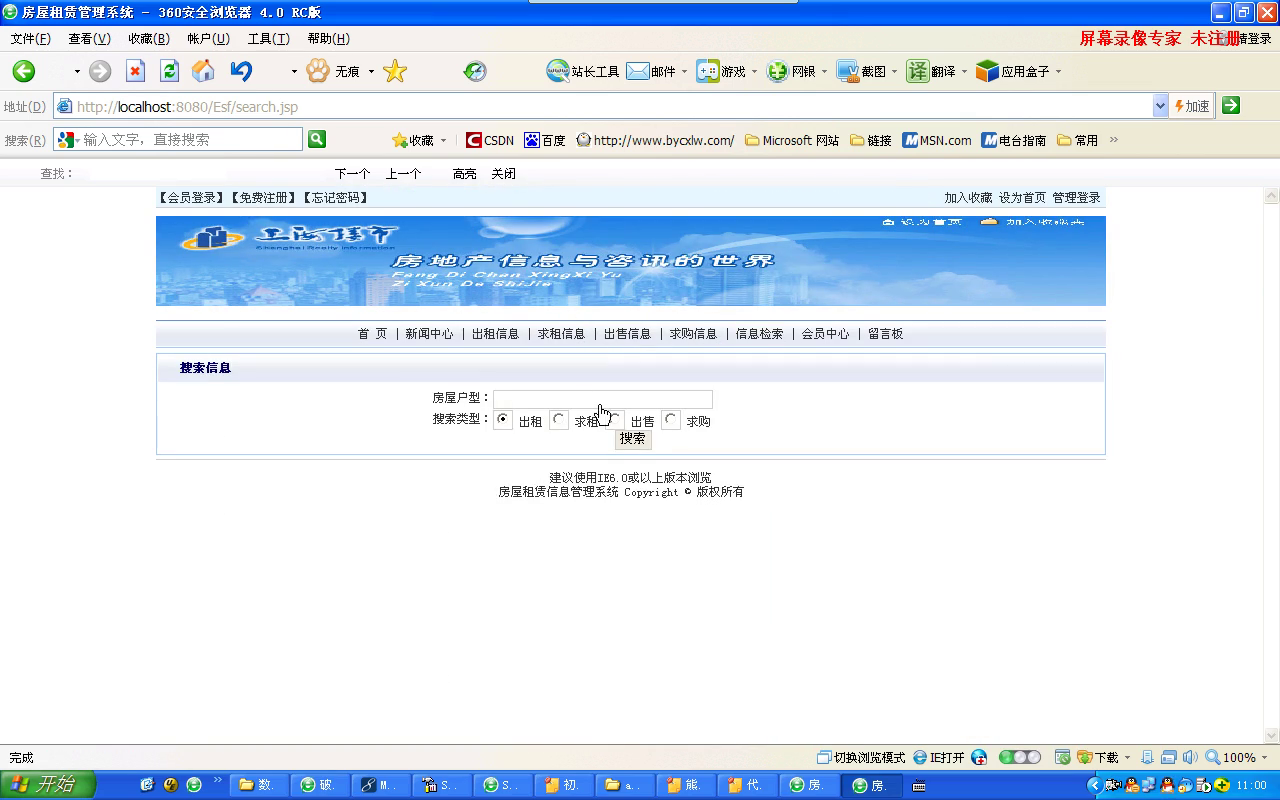Open the 工具(T) menu
Viewport: 1280px width, 800px height.
268,39
